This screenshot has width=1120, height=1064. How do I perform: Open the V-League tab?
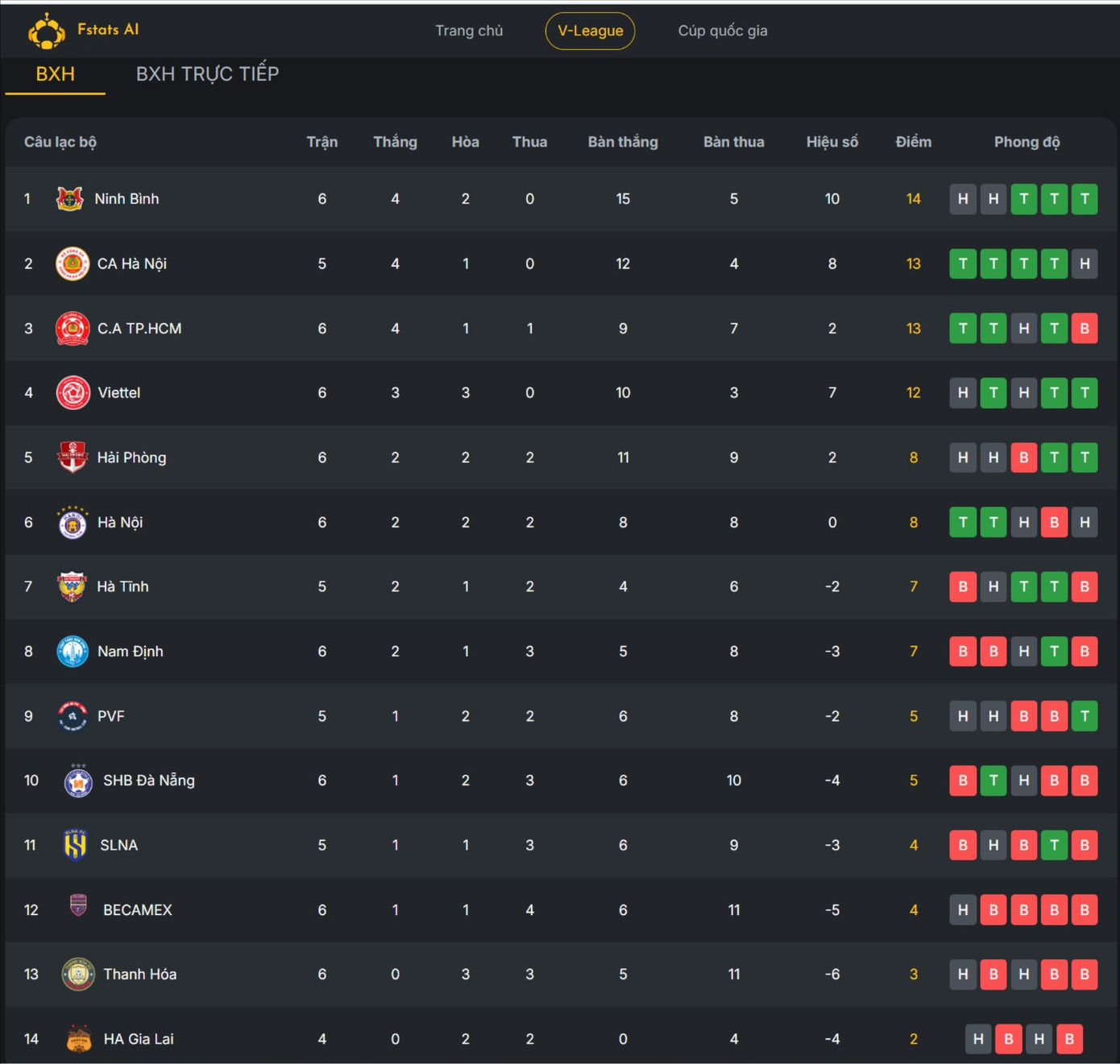click(x=590, y=31)
